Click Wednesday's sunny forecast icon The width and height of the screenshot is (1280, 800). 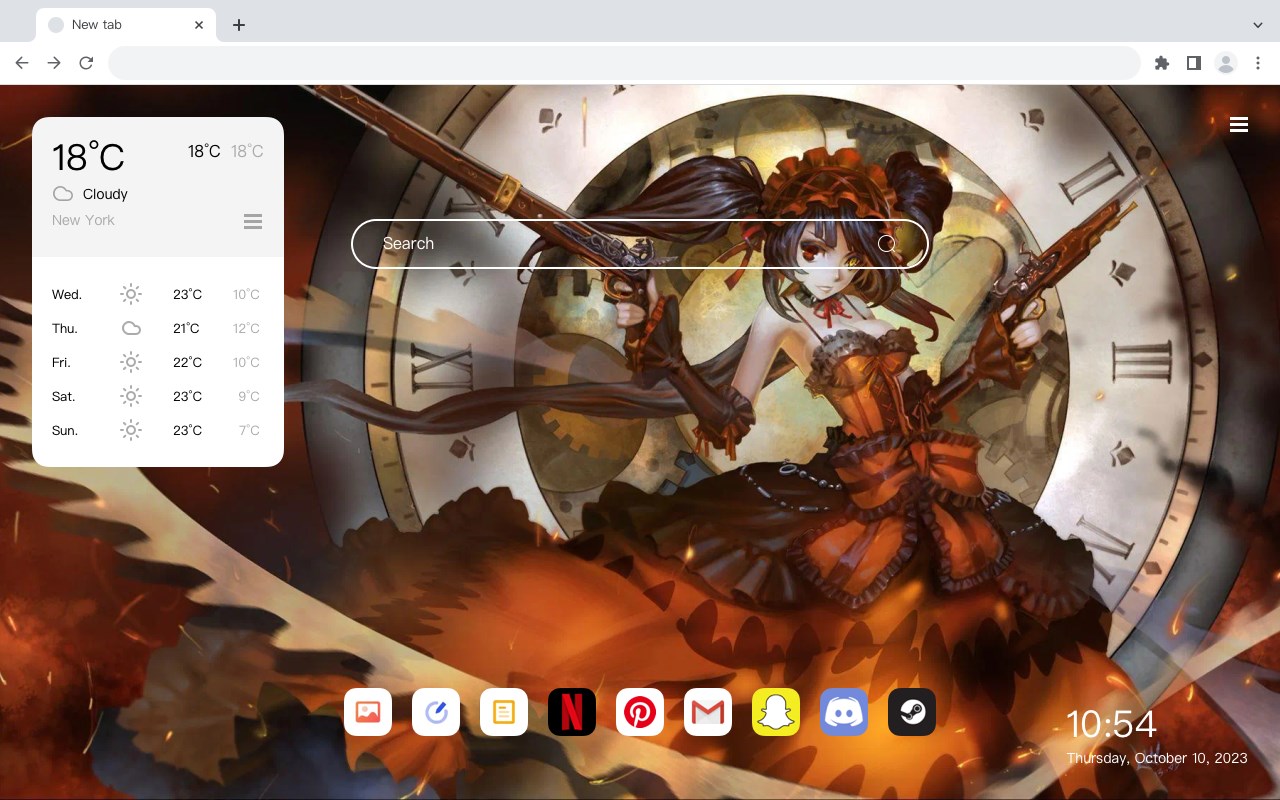131,294
